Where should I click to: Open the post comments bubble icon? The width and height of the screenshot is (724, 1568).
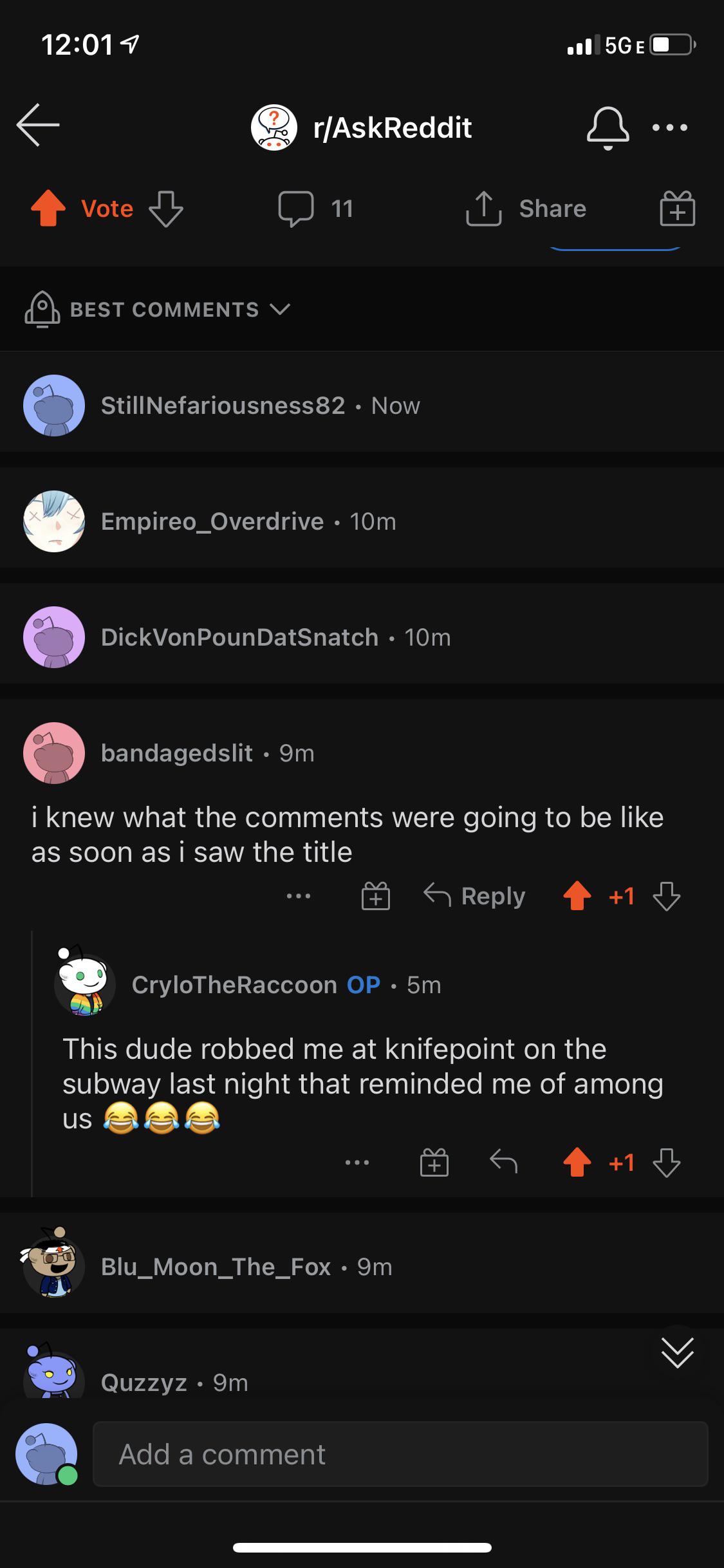(296, 209)
